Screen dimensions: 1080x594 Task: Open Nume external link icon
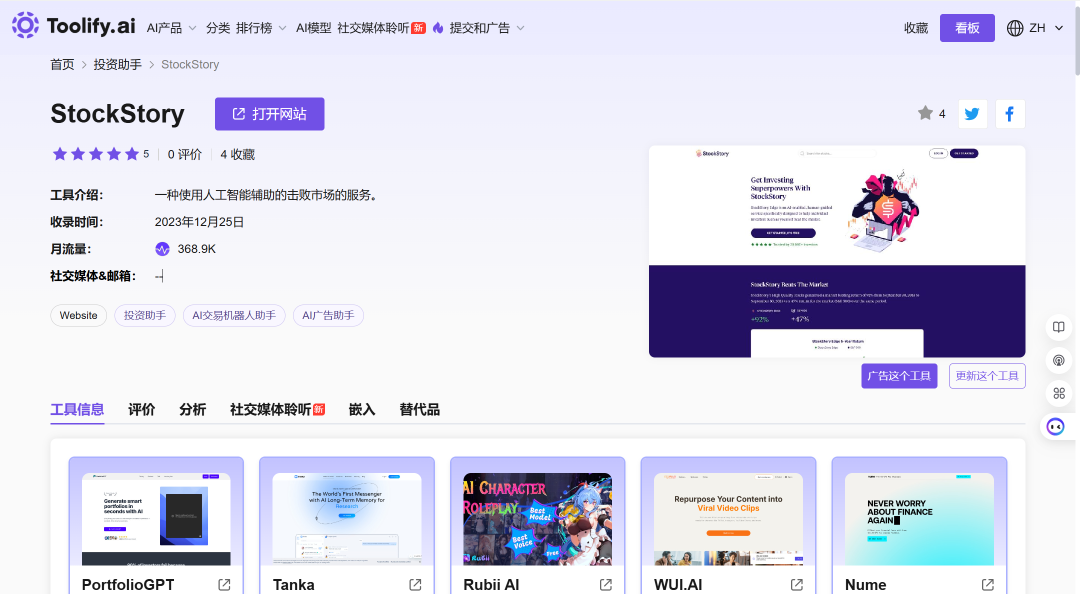(x=988, y=584)
